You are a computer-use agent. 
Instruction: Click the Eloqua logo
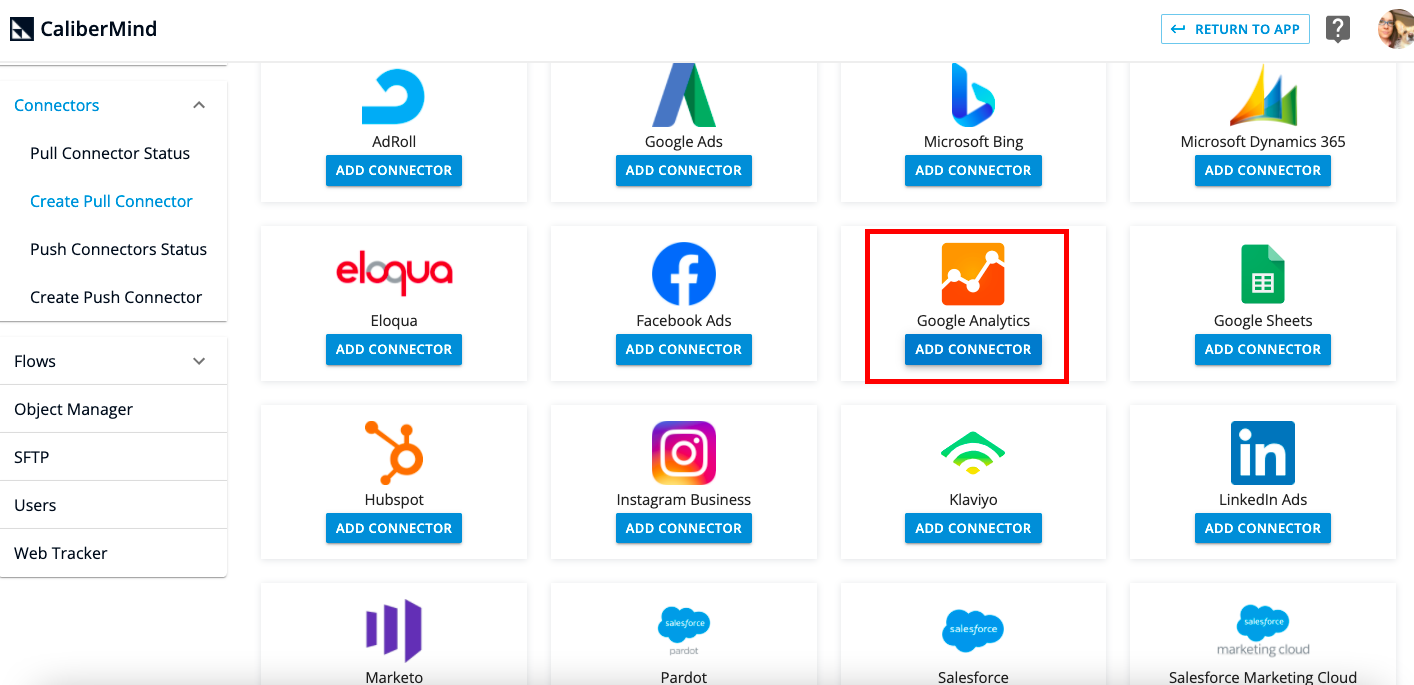(x=394, y=274)
